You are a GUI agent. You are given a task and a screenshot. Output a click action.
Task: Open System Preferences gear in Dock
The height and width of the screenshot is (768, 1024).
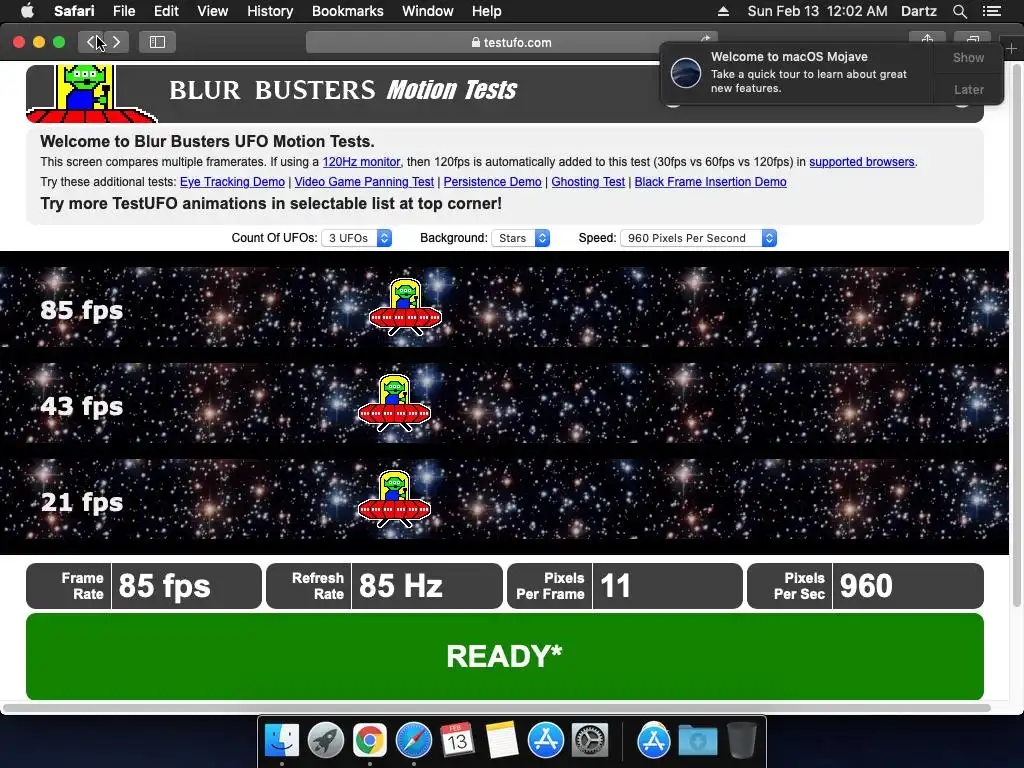(x=590, y=741)
